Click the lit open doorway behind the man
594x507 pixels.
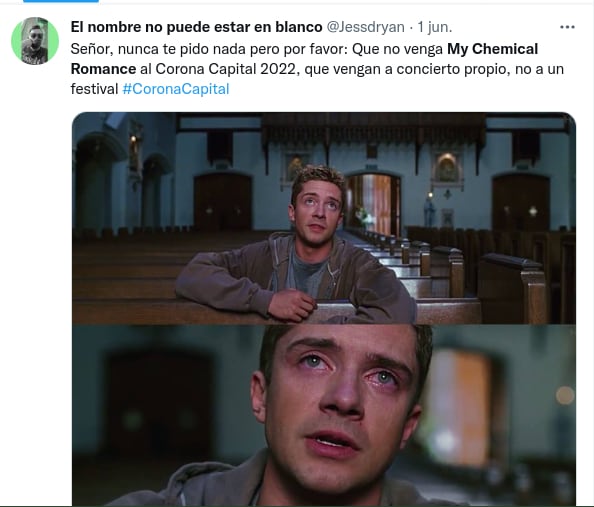pyautogui.click(x=373, y=205)
